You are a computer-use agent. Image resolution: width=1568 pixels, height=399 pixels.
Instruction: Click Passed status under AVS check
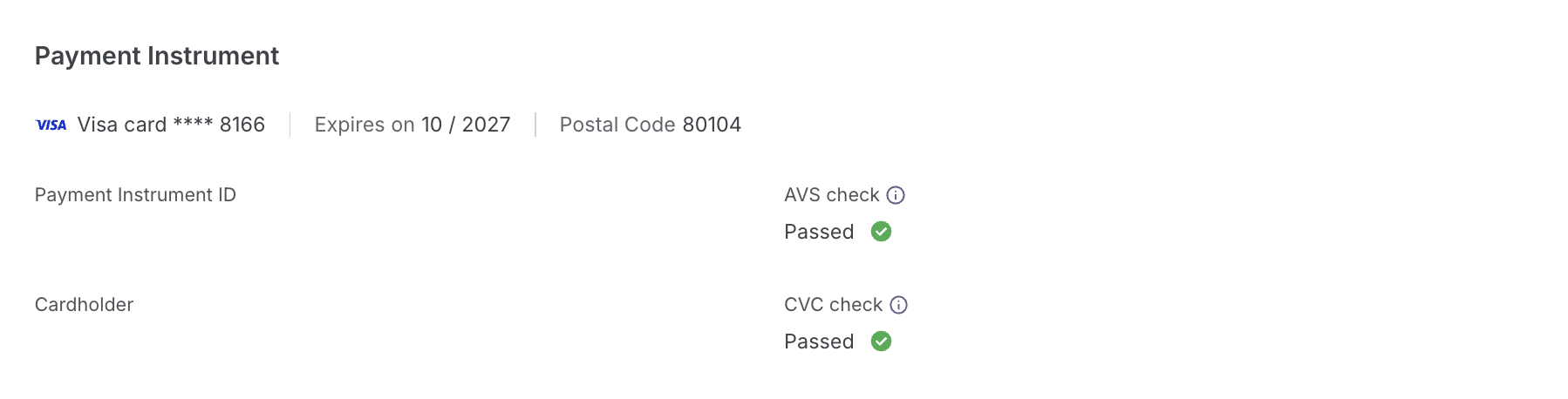(819, 232)
